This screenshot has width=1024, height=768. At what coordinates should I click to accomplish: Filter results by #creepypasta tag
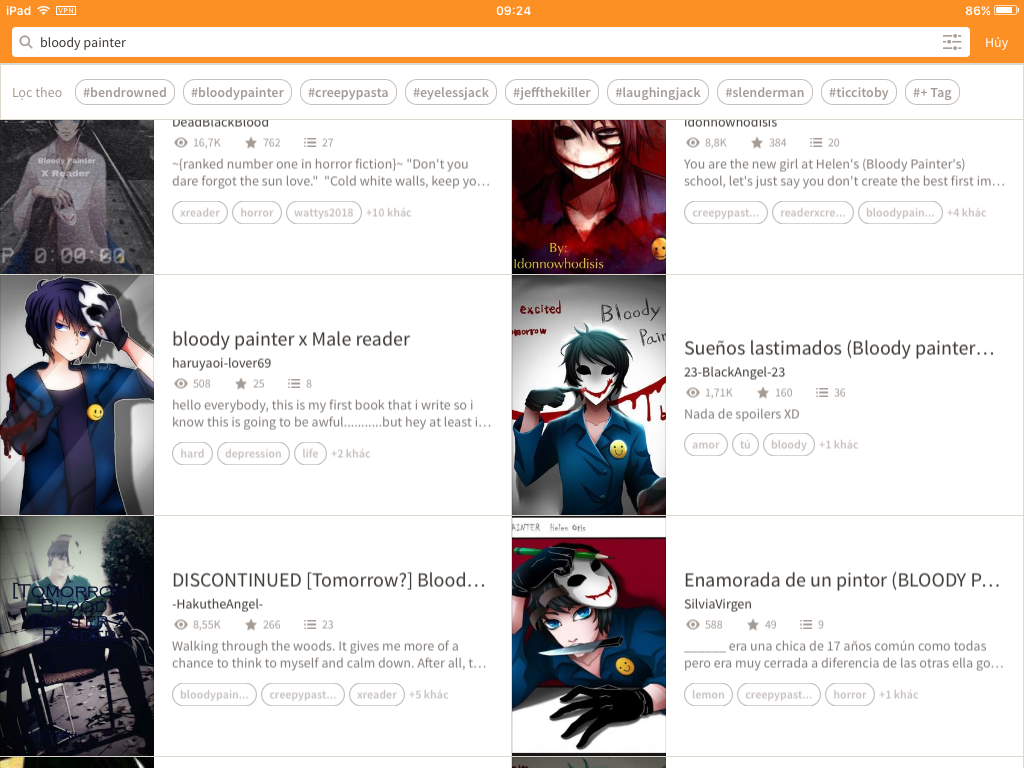point(348,92)
